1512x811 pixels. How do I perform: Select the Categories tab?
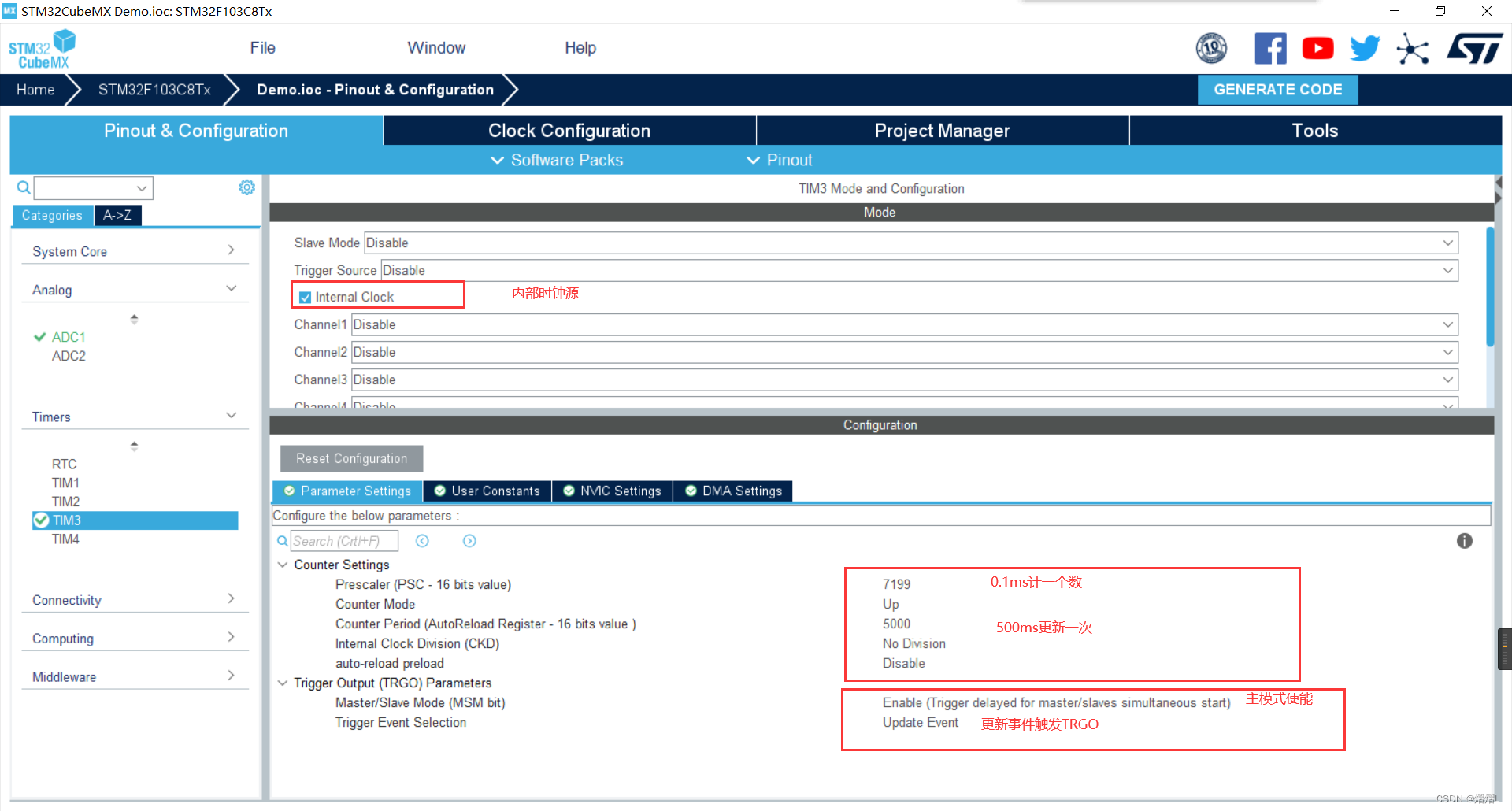(x=52, y=215)
